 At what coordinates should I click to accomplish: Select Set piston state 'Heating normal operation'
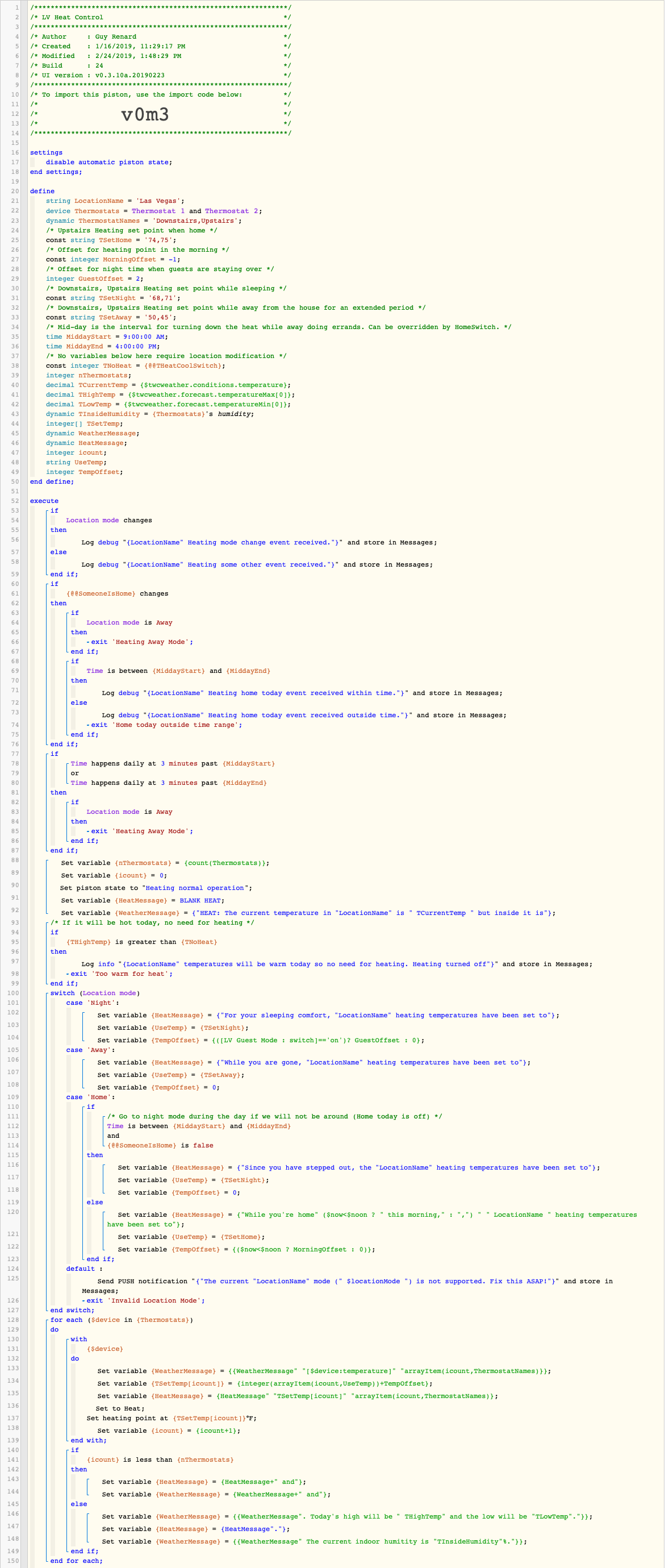point(156,888)
